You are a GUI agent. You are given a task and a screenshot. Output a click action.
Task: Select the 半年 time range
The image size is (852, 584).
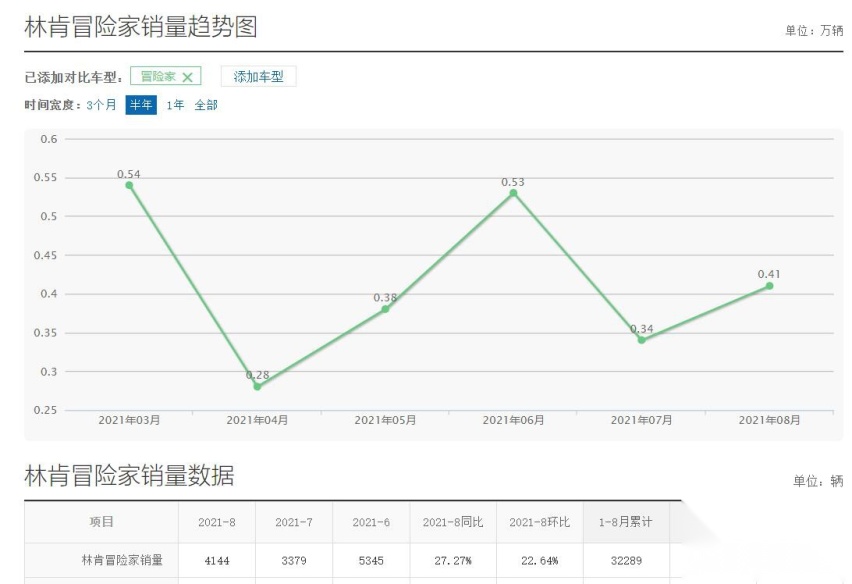[141, 105]
